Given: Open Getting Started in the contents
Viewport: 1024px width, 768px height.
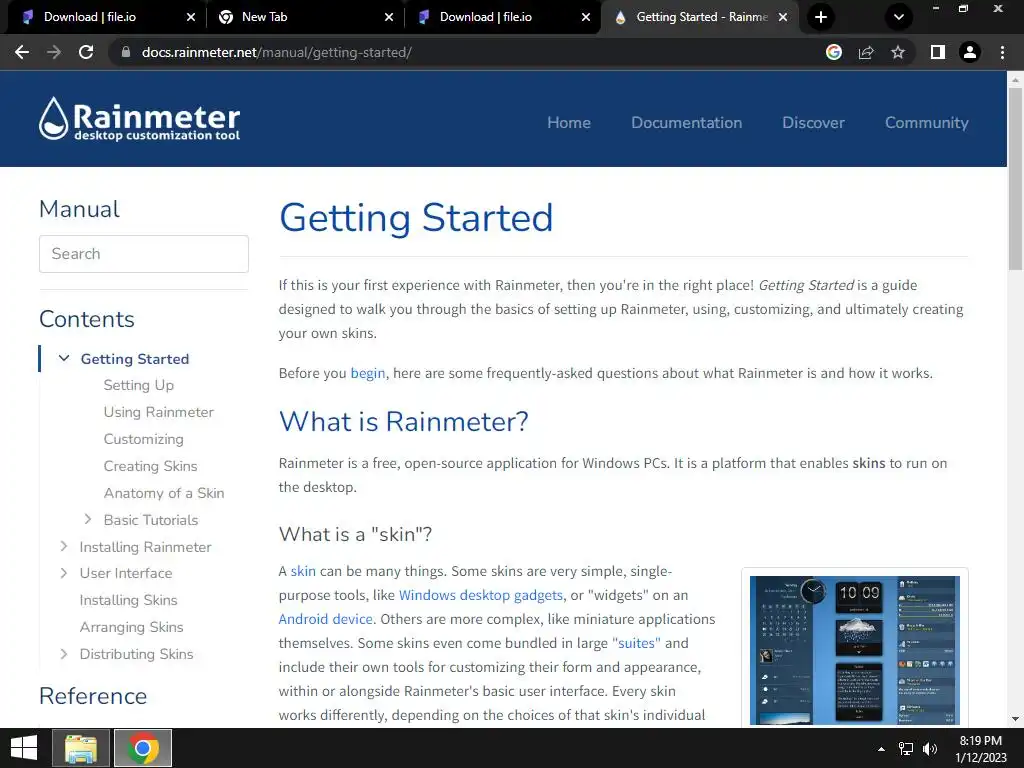Looking at the screenshot, I should [135, 359].
